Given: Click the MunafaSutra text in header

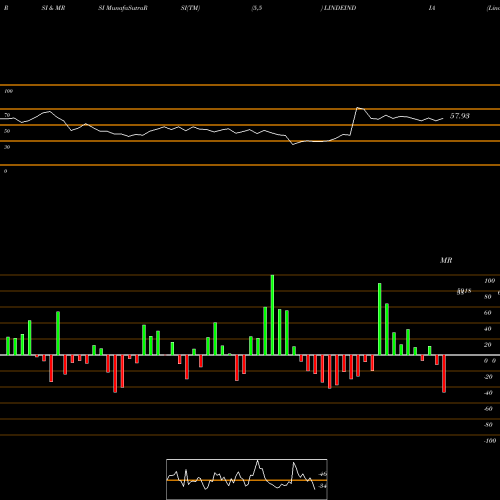Looking at the screenshot, I should pos(125,8).
